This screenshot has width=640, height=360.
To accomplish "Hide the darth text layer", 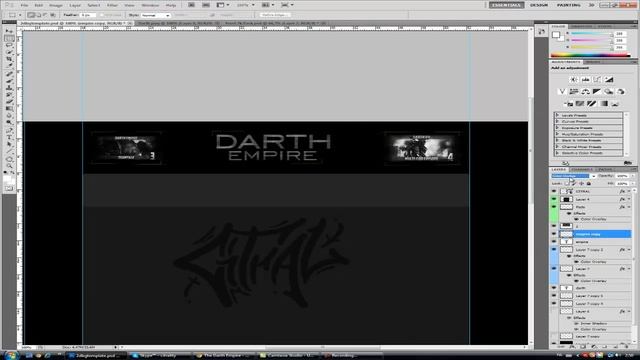I will 554,288.
